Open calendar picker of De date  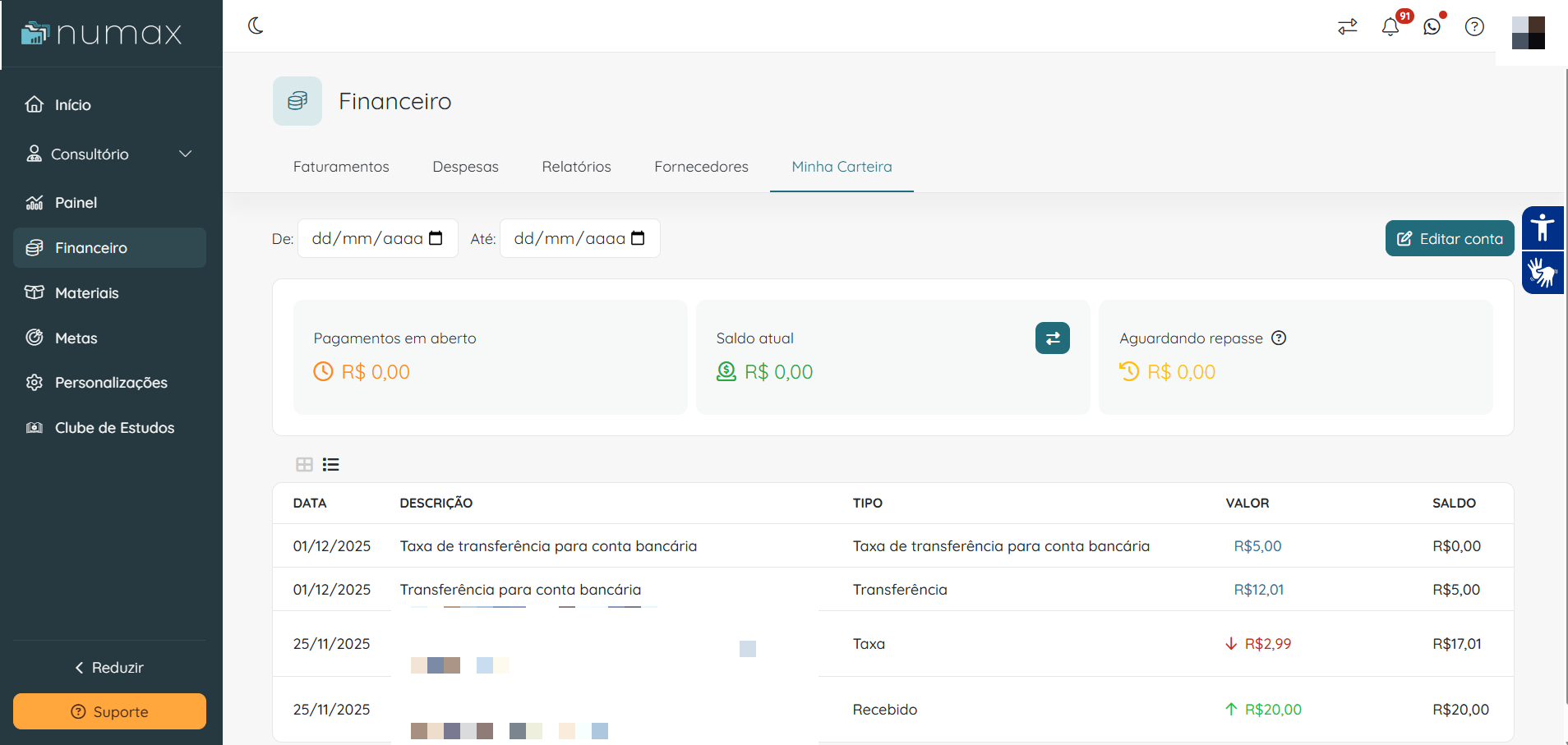(436, 238)
